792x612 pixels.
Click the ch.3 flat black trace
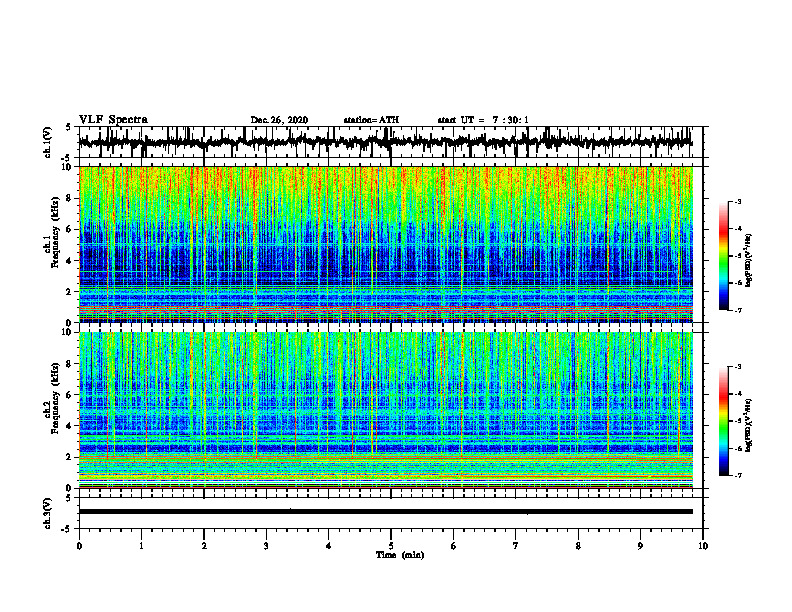[x=385, y=512]
